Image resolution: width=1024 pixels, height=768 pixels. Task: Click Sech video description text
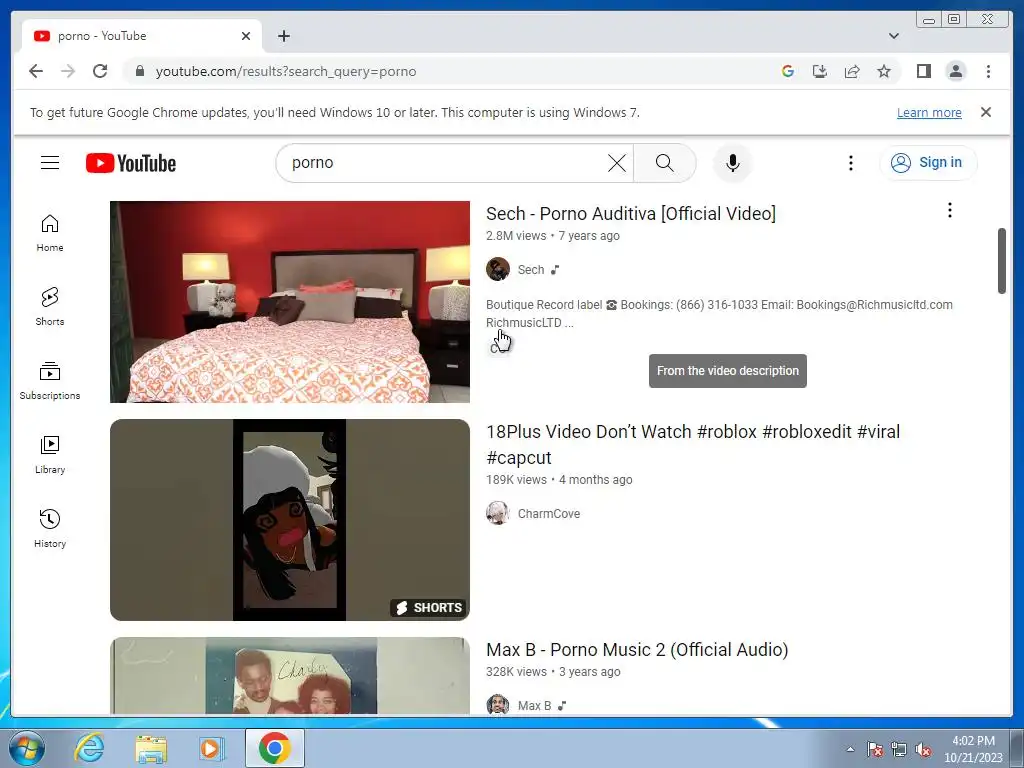(719, 313)
